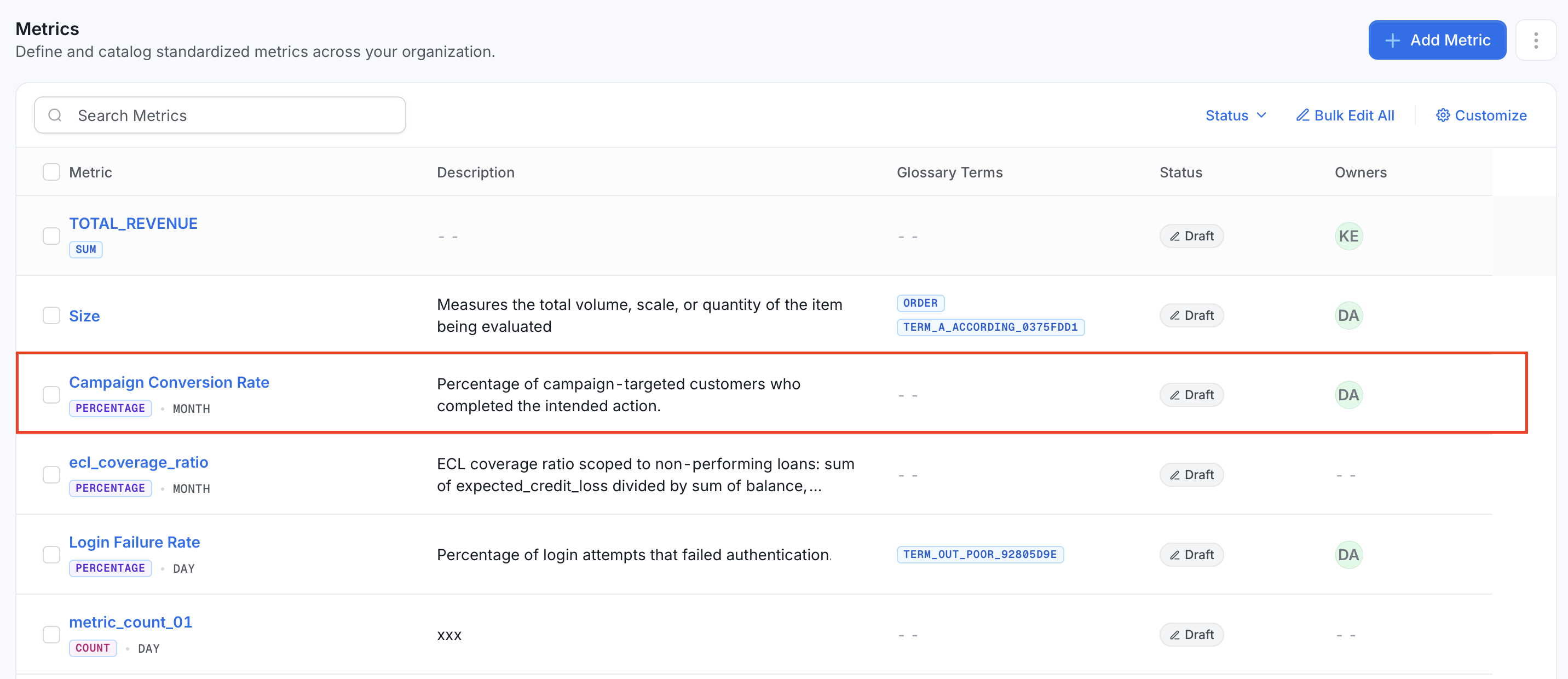
Task: Click the Owners column header
Action: pos(1361,172)
